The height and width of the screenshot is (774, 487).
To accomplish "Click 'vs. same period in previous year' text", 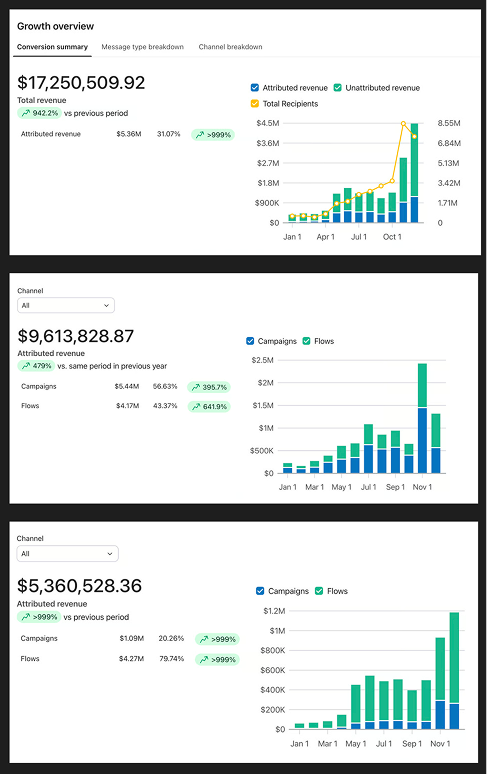I will coord(112,366).
